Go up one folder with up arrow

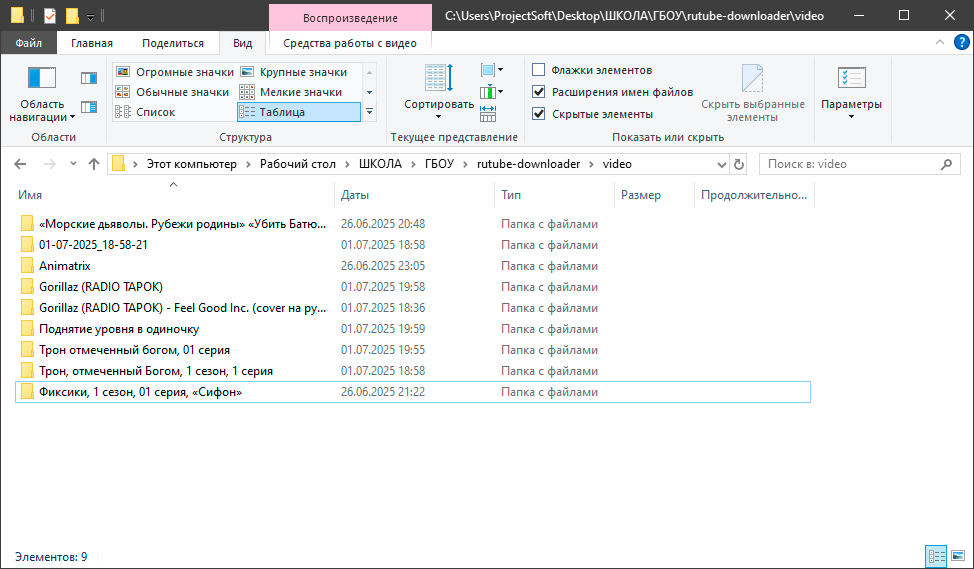(x=94, y=164)
